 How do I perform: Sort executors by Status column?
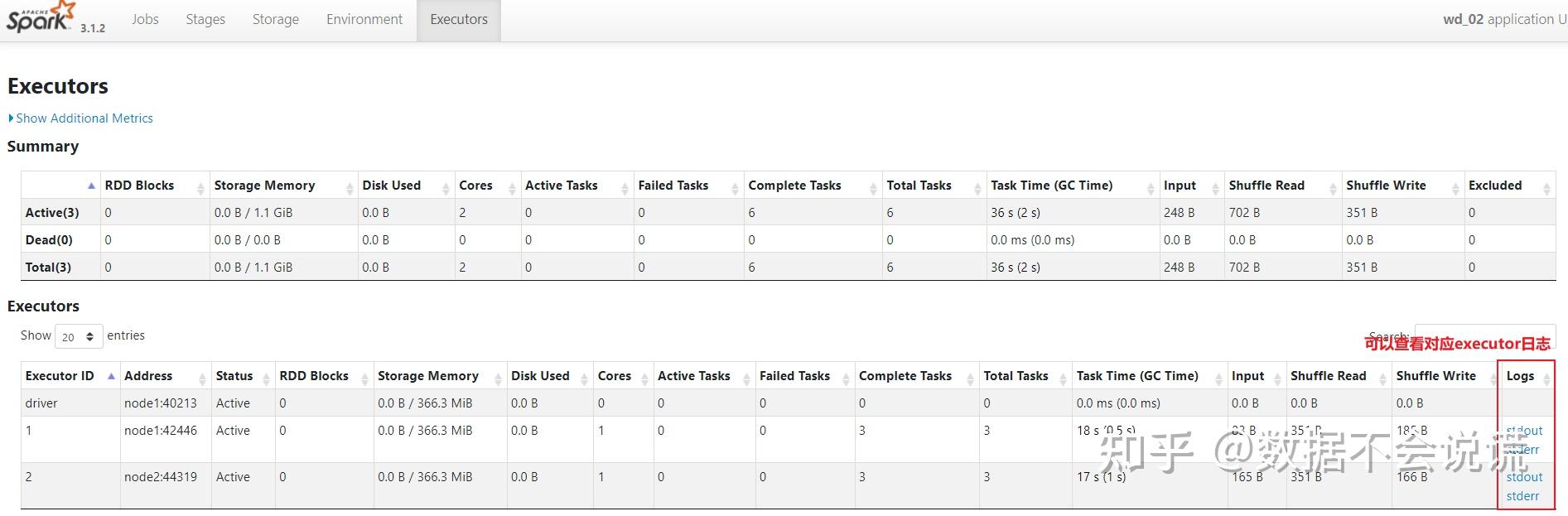click(234, 376)
